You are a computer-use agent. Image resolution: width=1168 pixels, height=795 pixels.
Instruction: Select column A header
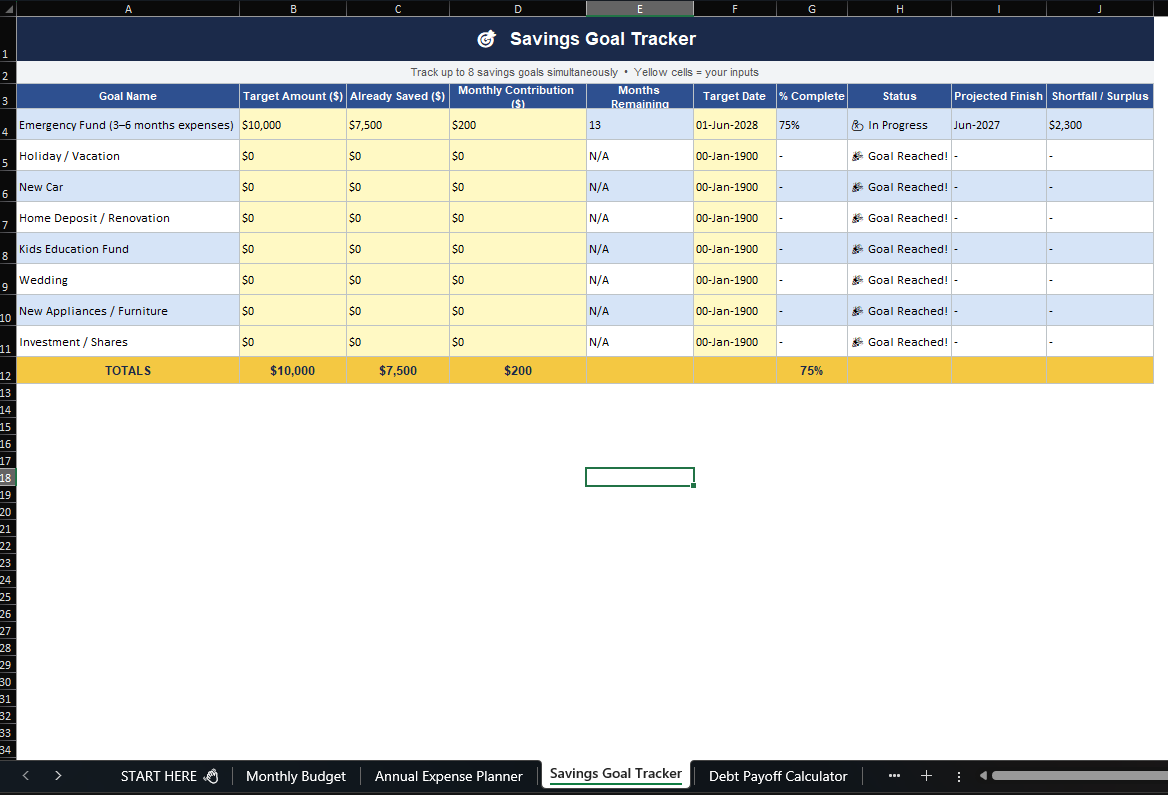tap(128, 8)
